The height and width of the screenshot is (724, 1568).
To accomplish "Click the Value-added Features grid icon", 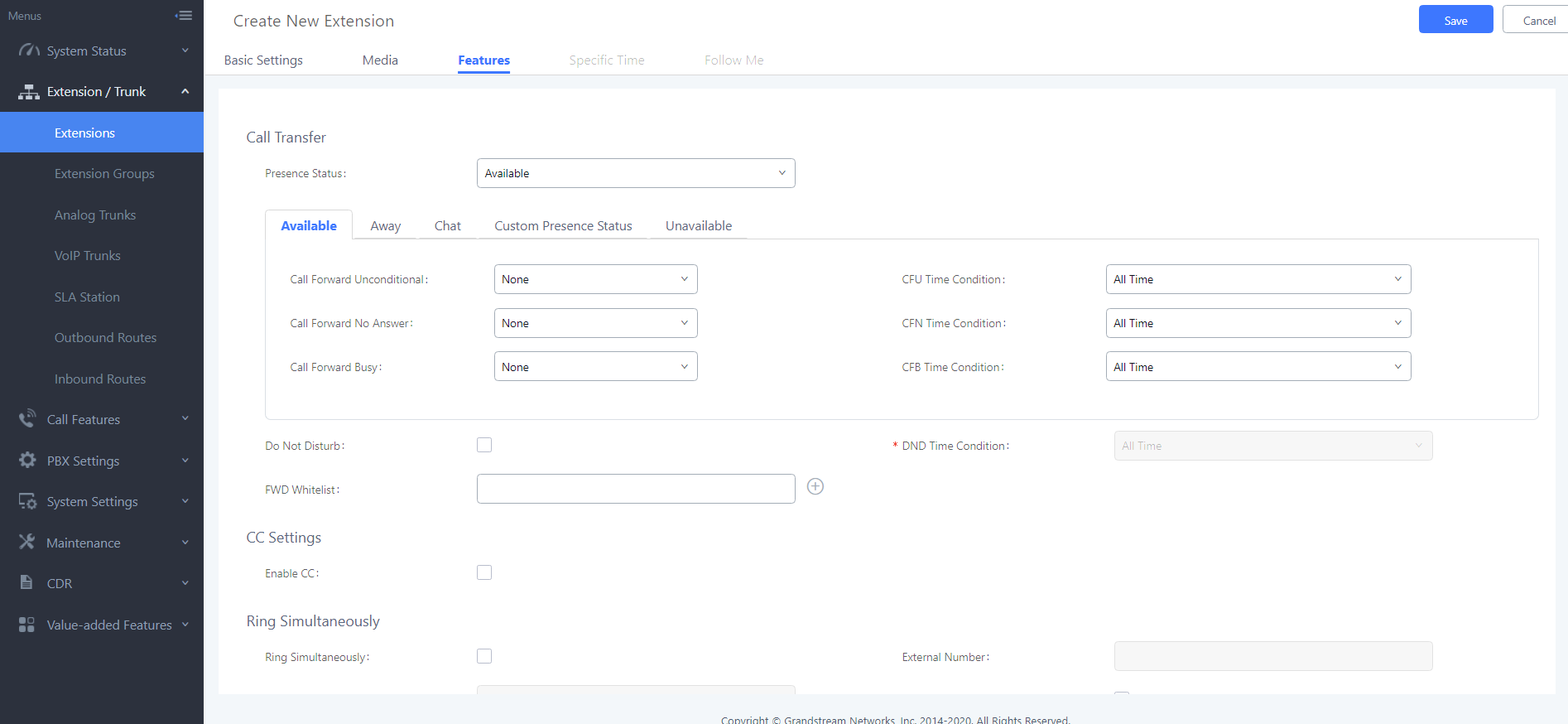I will click(x=27, y=624).
